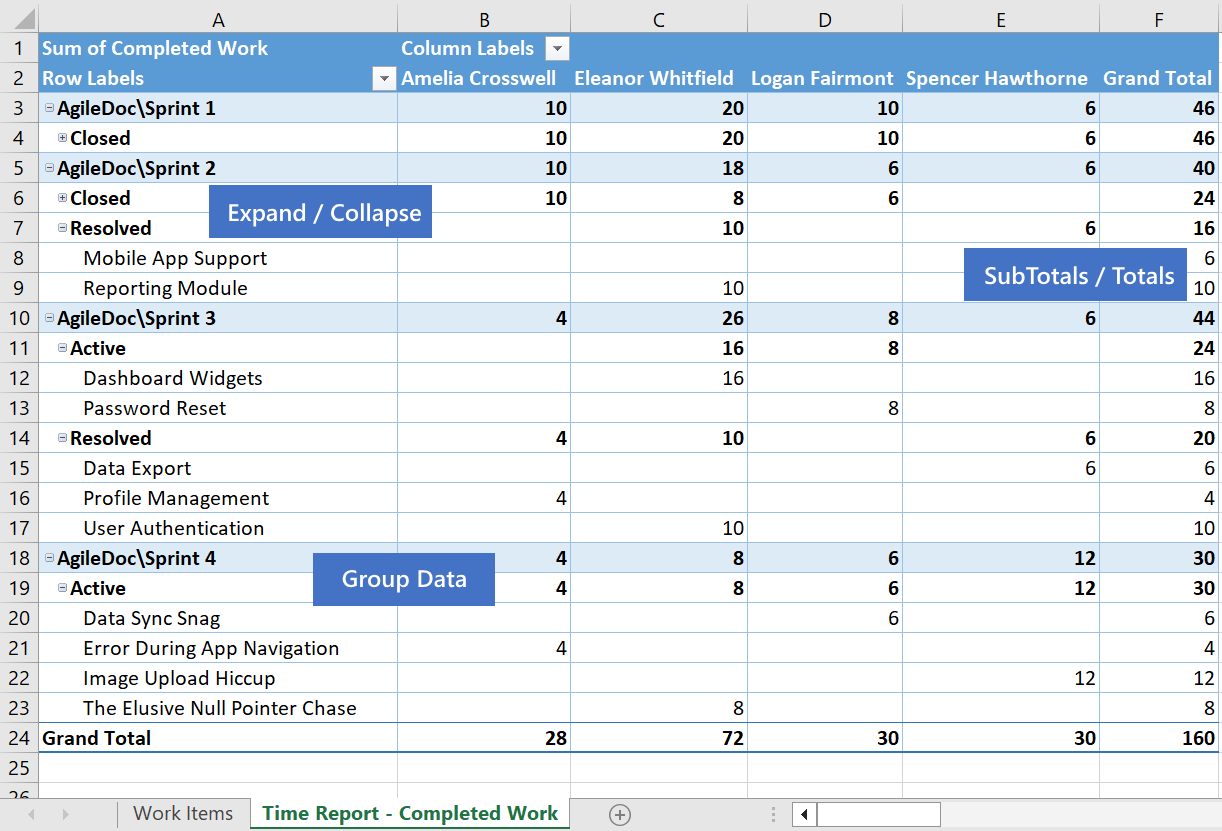
Task: Add a new worksheet via the plus icon
Action: click(620, 815)
